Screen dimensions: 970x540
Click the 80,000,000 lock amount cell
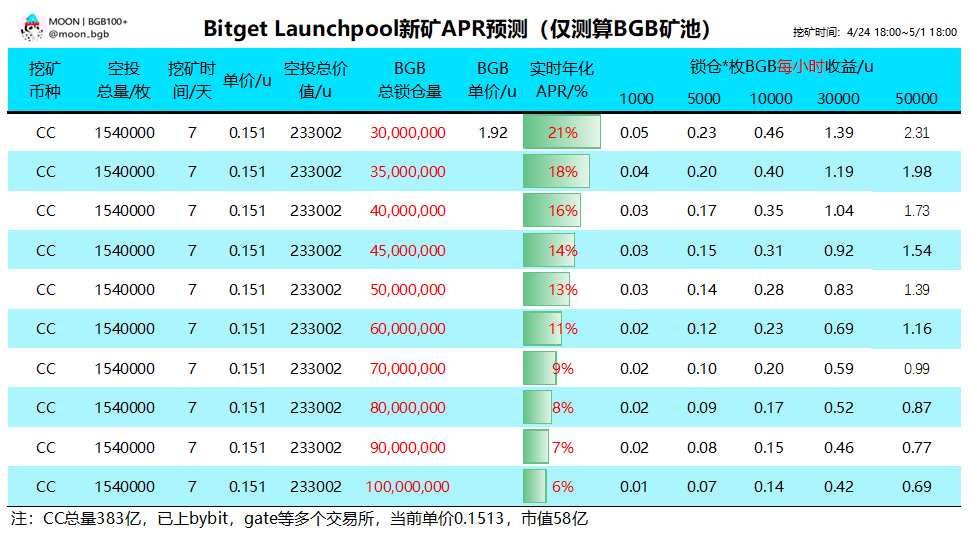point(408,408)
